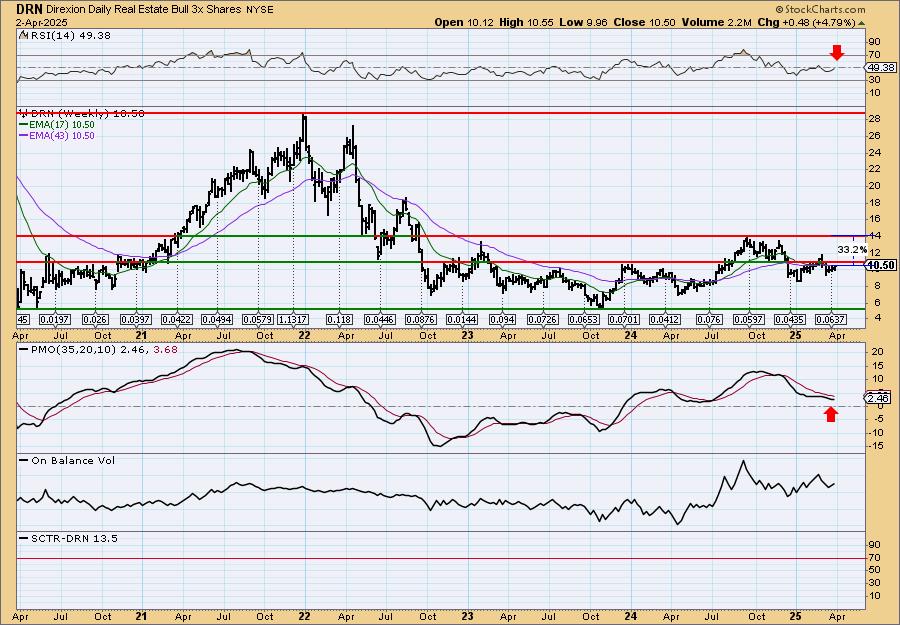
Task: Click the 0.0412 value box
Action: point(665,319)
